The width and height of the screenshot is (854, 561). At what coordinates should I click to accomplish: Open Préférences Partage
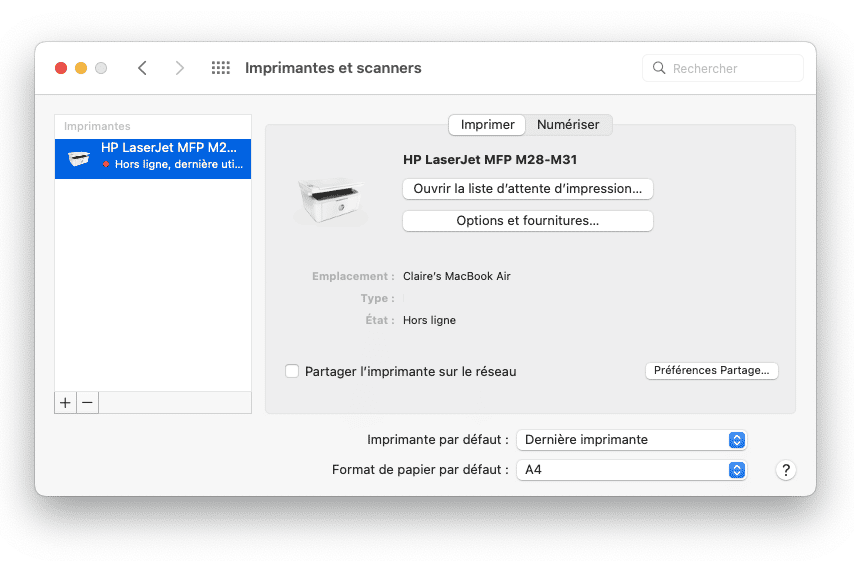pyautogui.click(x=712, y=370)
